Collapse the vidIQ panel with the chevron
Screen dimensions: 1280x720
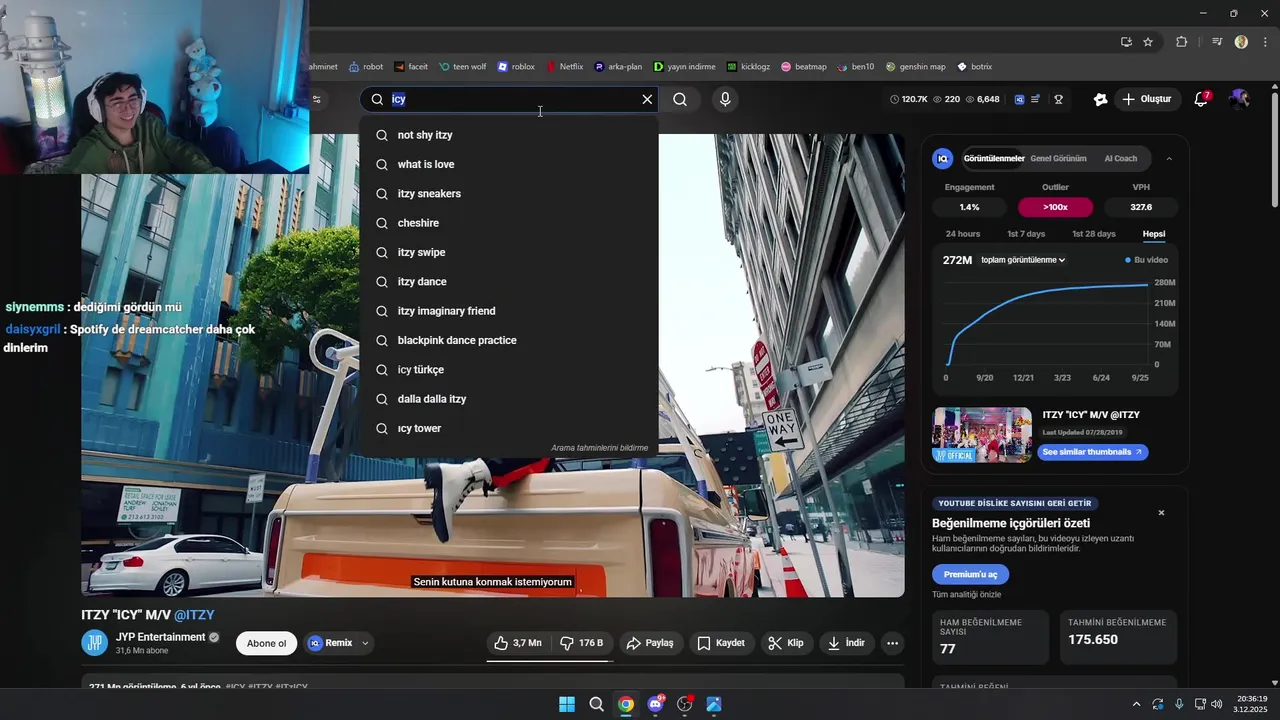(1169, 158)
